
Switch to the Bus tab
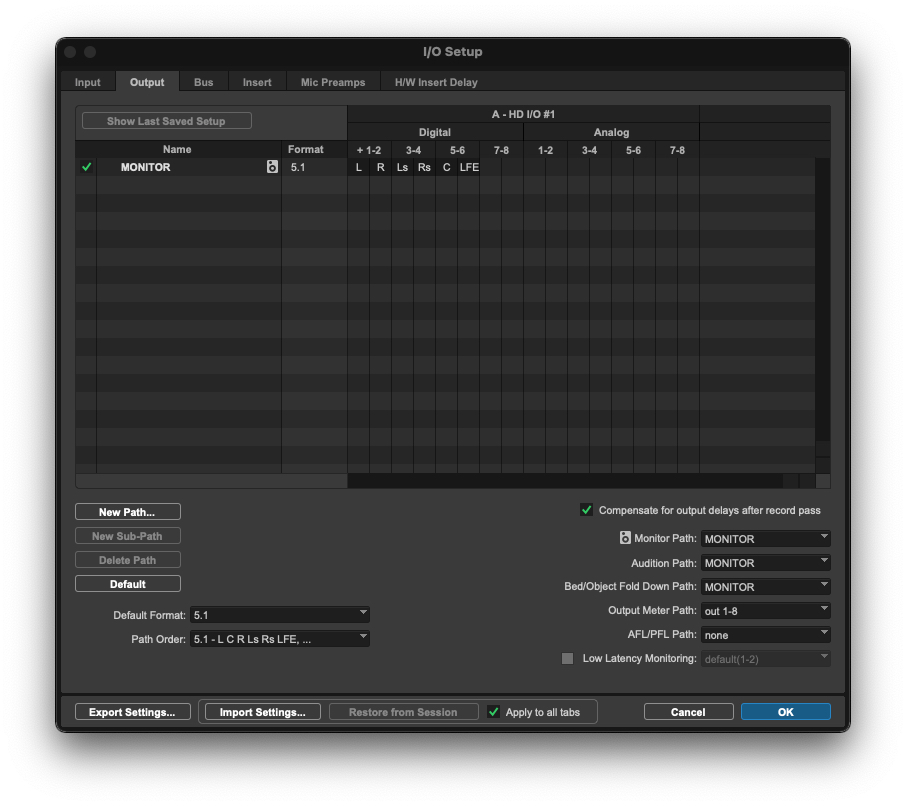coord(203,82)
